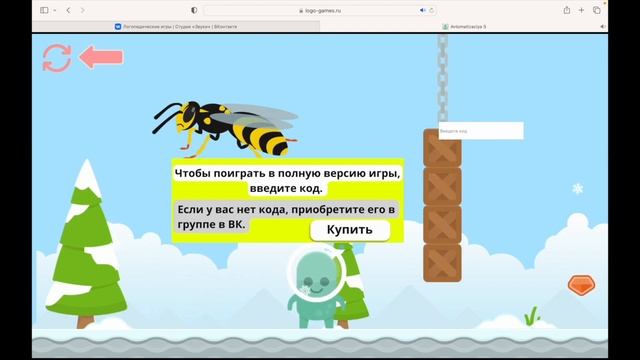Click the text 'группе в ВК.'
Image resolution: width=640 pixels, height=360 pixels.
(x=211, y=224)
